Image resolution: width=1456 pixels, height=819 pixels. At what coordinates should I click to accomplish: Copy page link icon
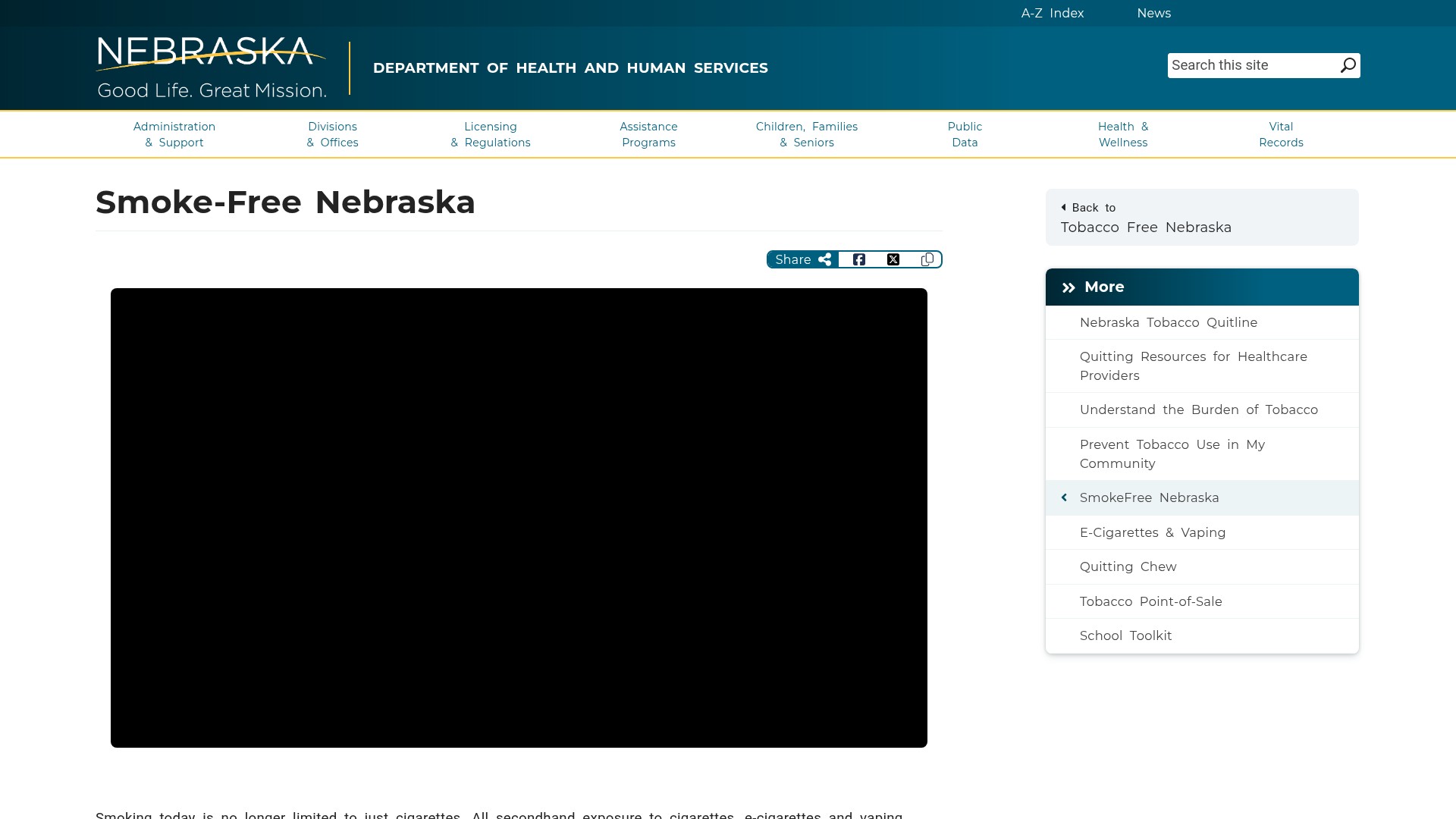(927, 259)
